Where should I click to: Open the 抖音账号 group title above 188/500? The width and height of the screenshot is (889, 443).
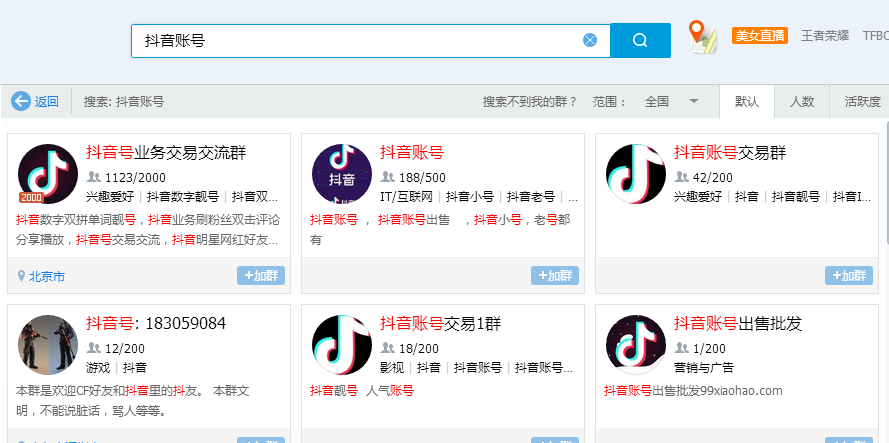(412, 153)
